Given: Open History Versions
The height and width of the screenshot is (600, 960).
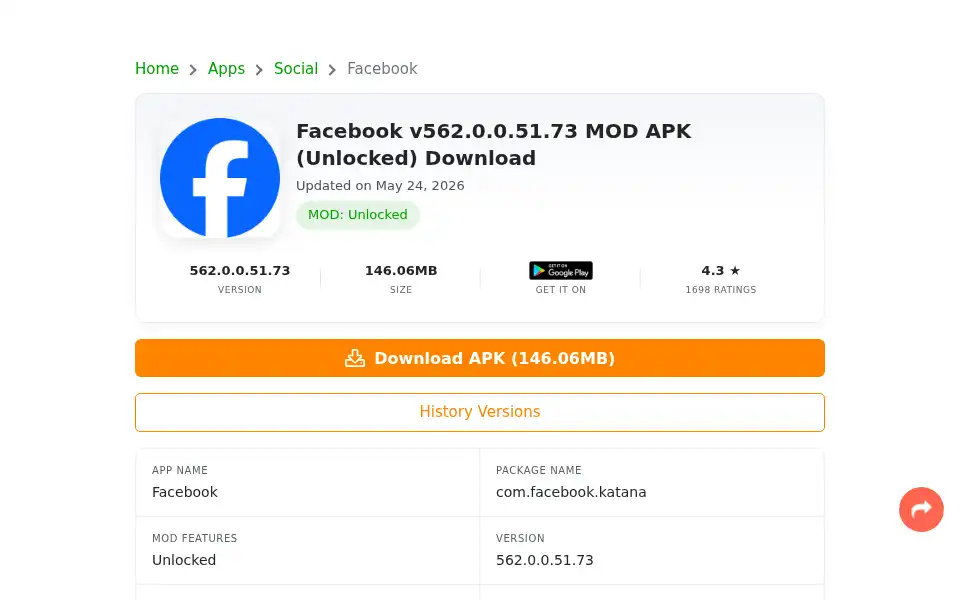Looking at the screenshot, I should click(479, 412).
